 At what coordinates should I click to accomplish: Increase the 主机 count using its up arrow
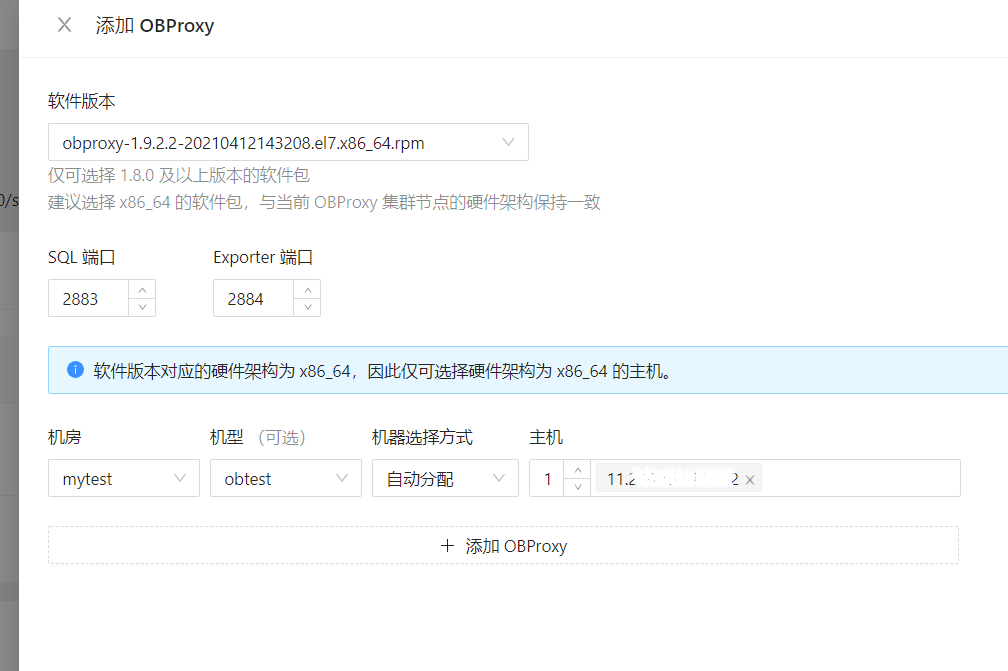[x=578, y=470]
